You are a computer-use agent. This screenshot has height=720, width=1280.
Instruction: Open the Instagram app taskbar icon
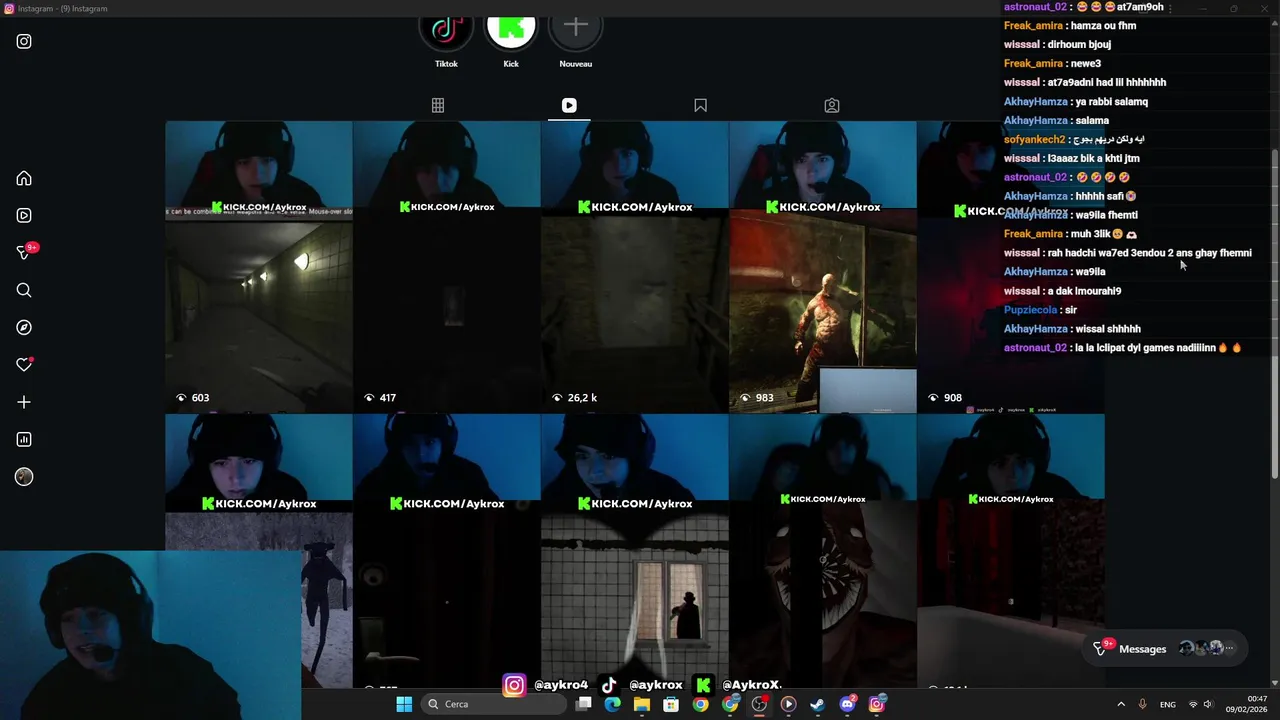click(876, 704)
